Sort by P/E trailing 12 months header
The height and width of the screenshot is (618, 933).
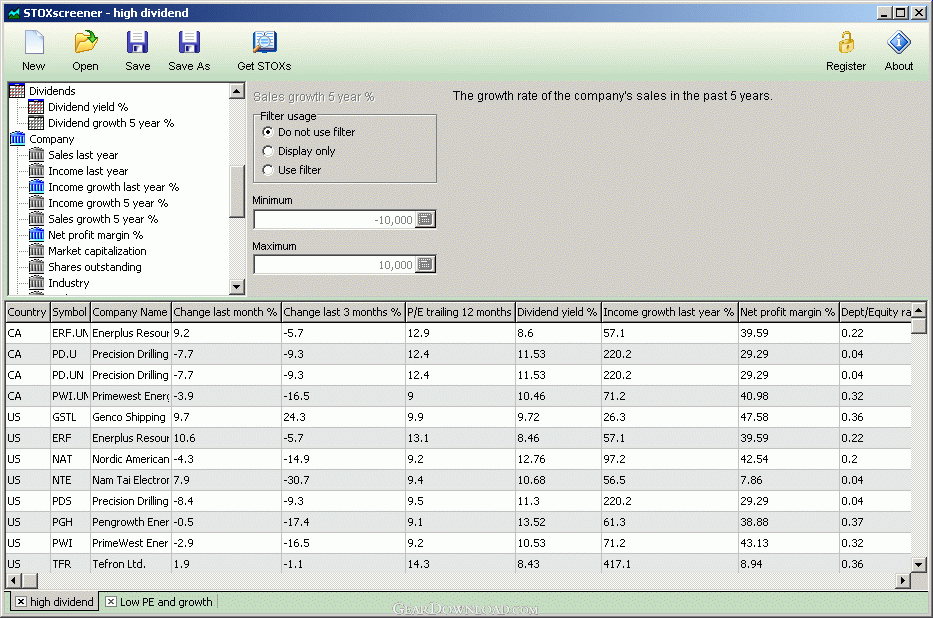coord(459,312)
